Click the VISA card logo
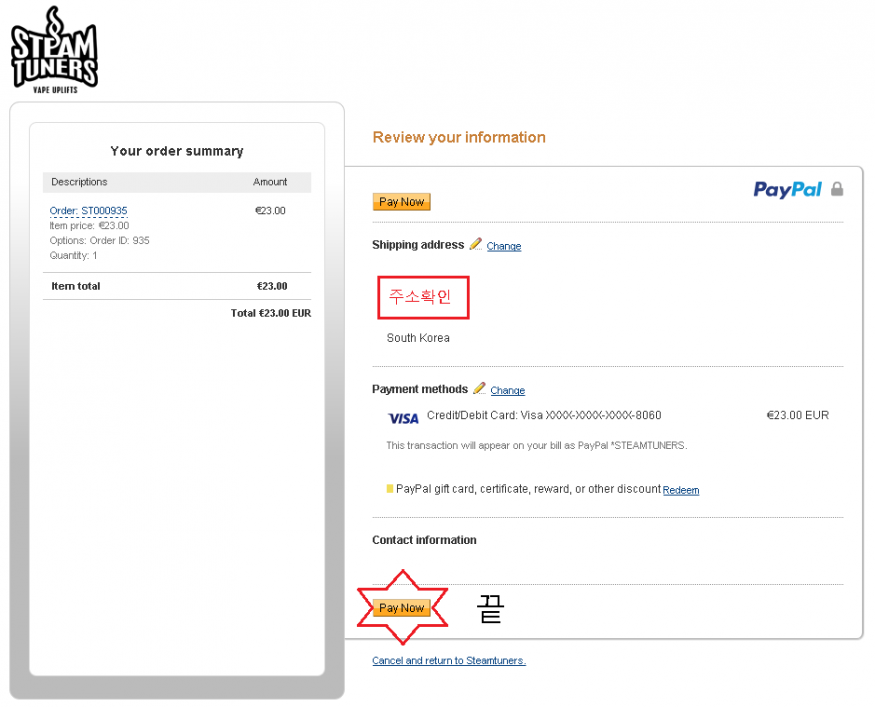The height and width of the screenshot is (707, 875). [403, 419]
